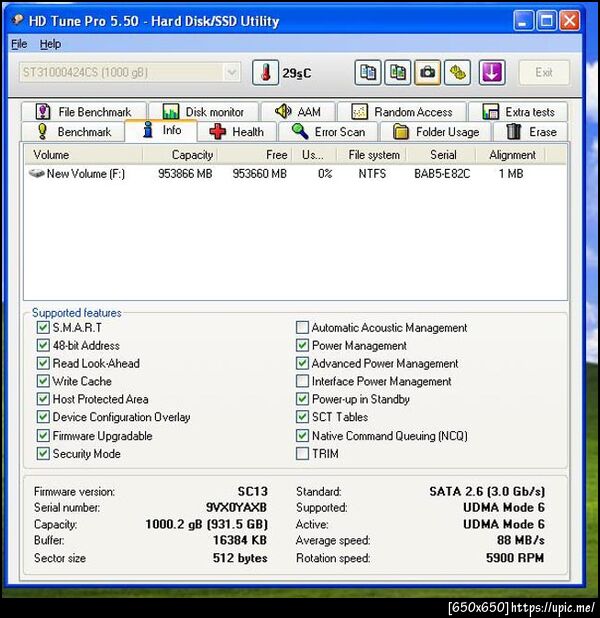Sort by the Capacity column header
Image resolution: width=600 pixels, height=618 pixels.
coord(180,154)
